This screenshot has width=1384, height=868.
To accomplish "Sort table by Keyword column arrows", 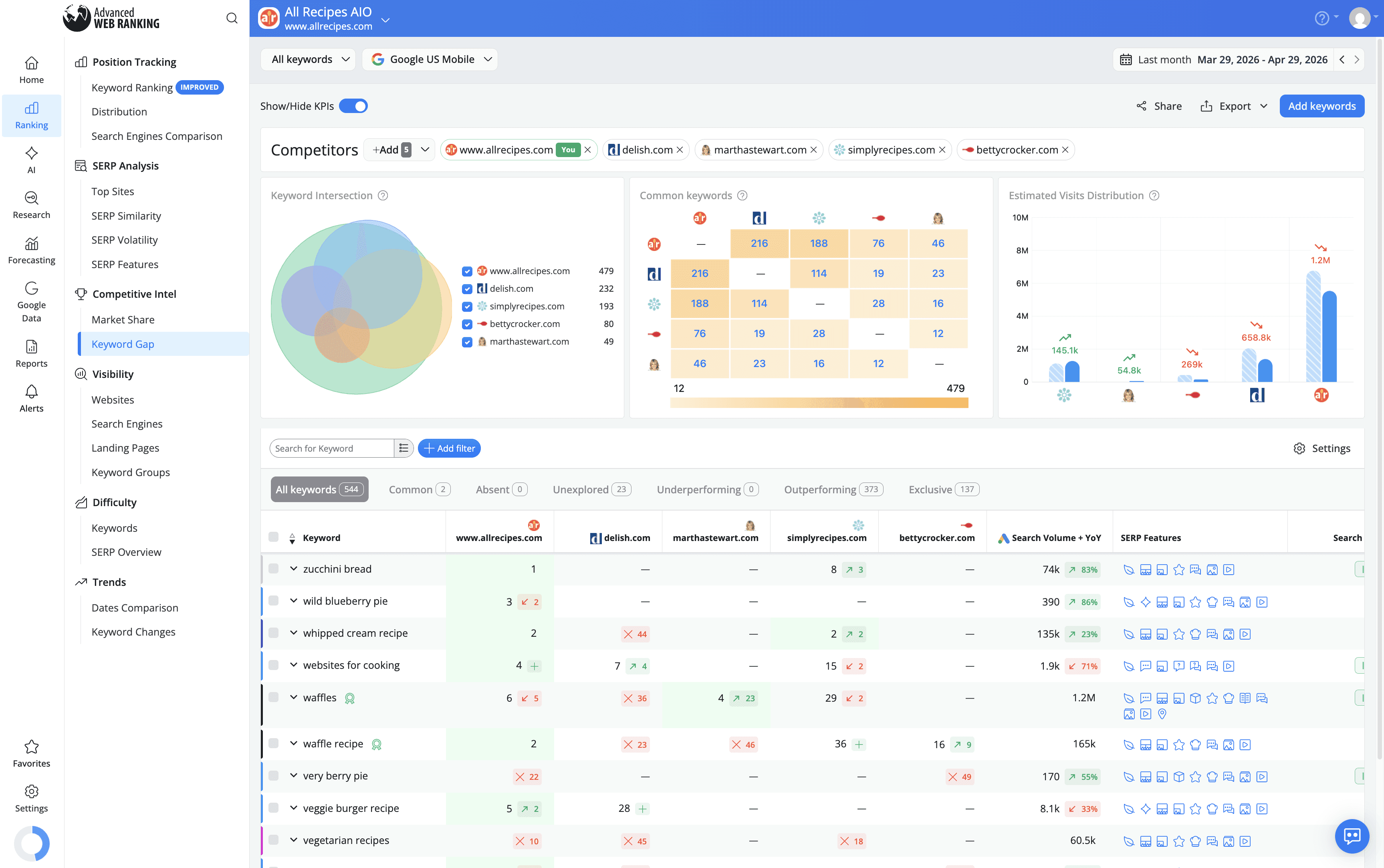I will click(292, 539).
